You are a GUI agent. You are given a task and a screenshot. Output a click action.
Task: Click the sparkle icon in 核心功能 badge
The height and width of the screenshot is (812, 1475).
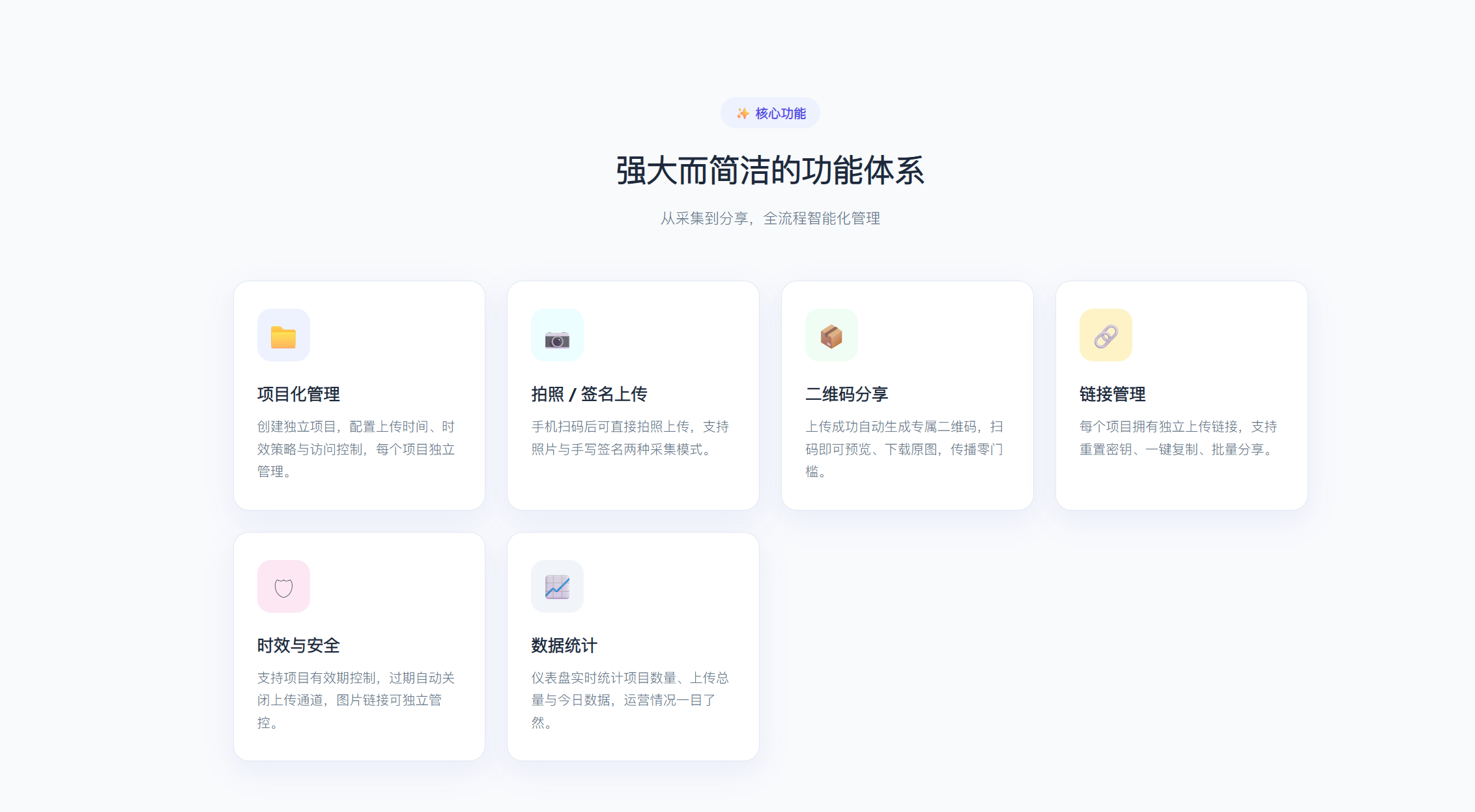tap(743, 113)
